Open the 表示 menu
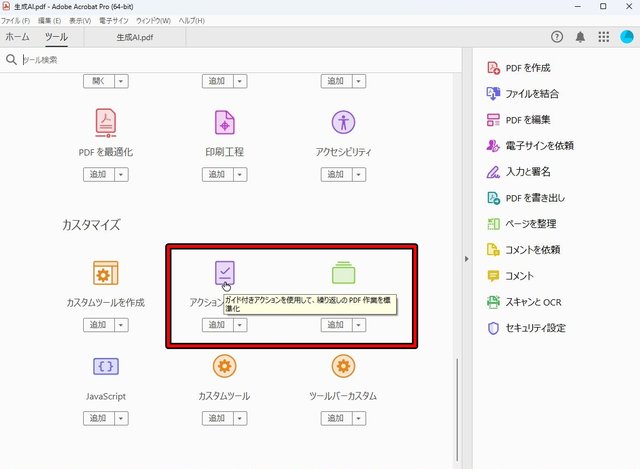The height and width of the screenshot is (469, 640). point(80,20)
